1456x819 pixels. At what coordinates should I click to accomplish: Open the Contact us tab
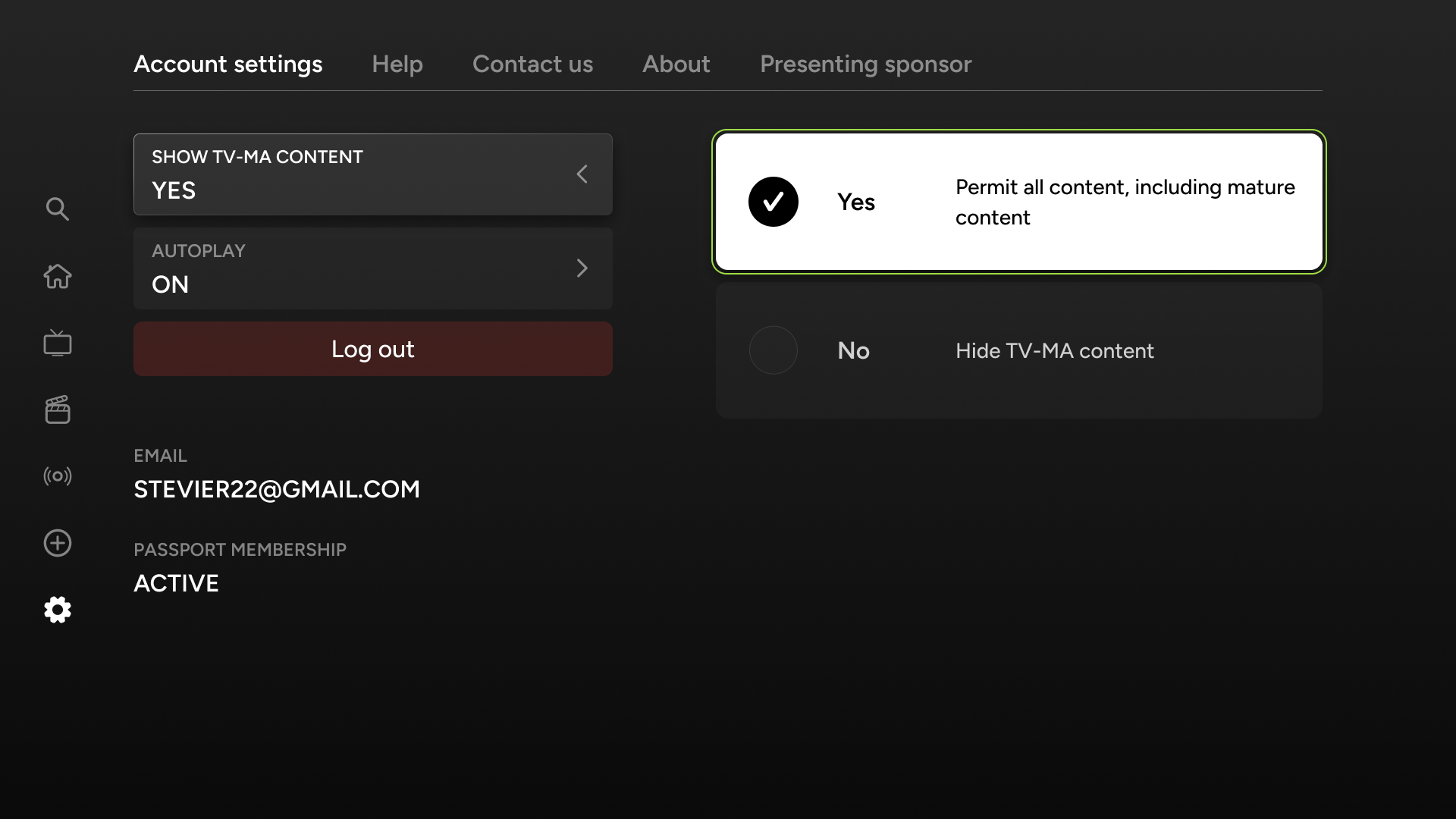click(x=533, y=64)
